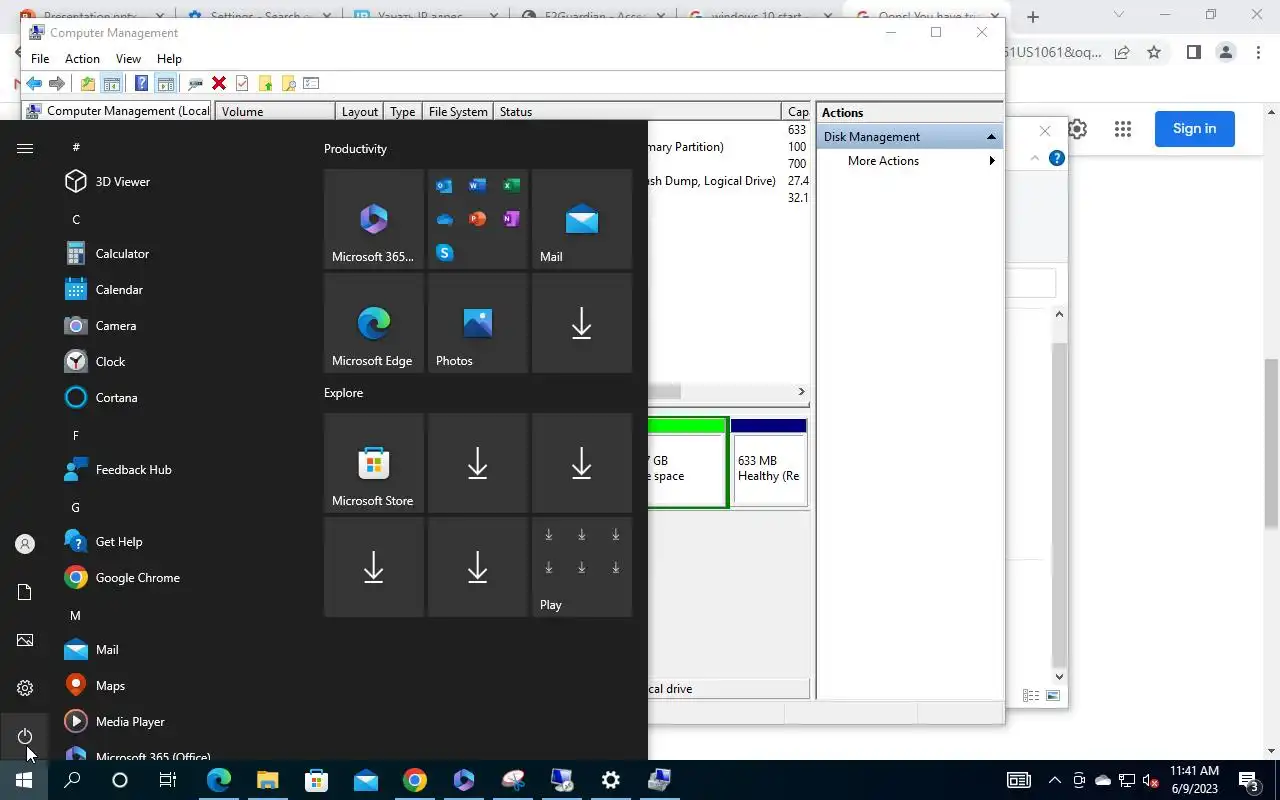Click the Up one level folder icon
The height and width of the screenshot is (800, 1280).
click(88, 84)
